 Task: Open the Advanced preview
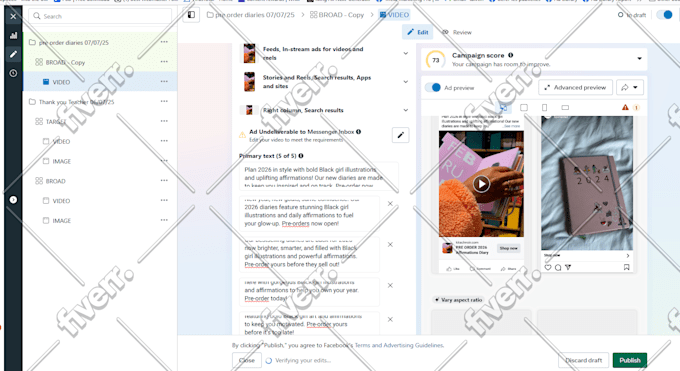click(575, 87)
